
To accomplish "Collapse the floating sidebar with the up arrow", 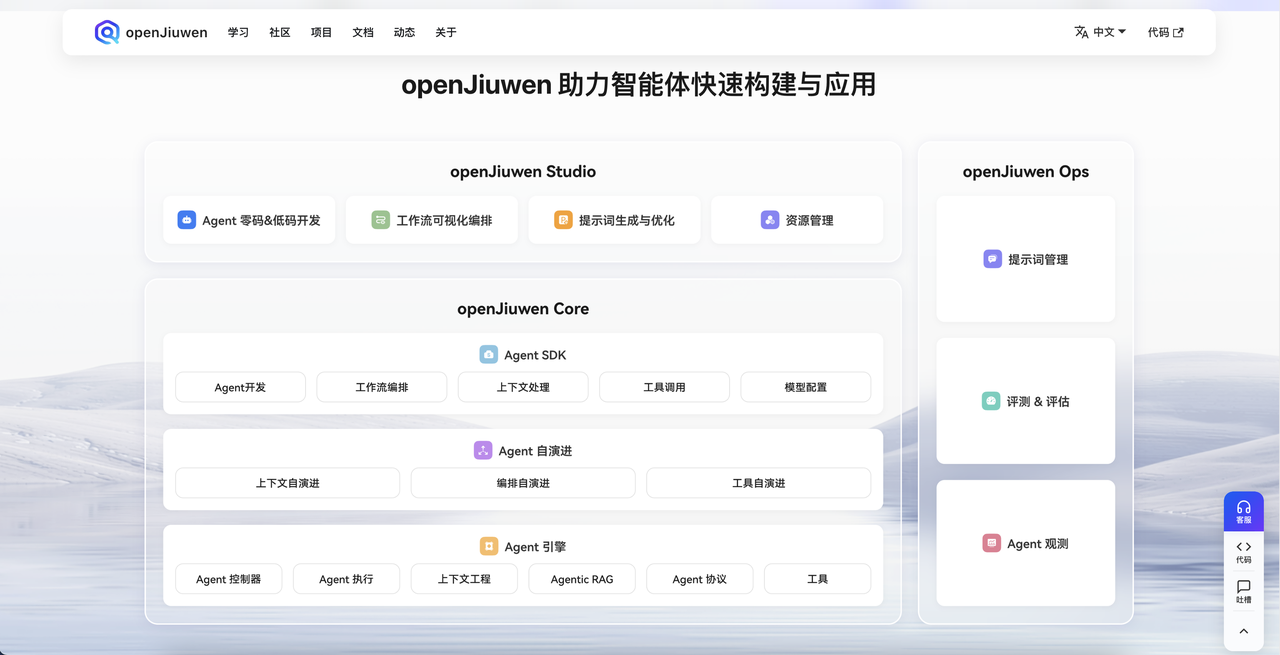I will (x=1243, y=631).
